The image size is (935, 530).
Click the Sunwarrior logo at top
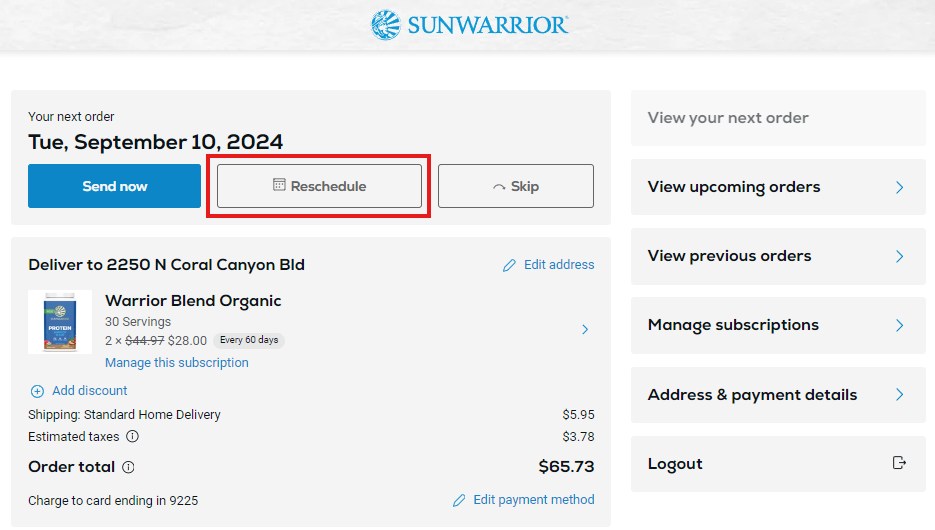point(468,25)
